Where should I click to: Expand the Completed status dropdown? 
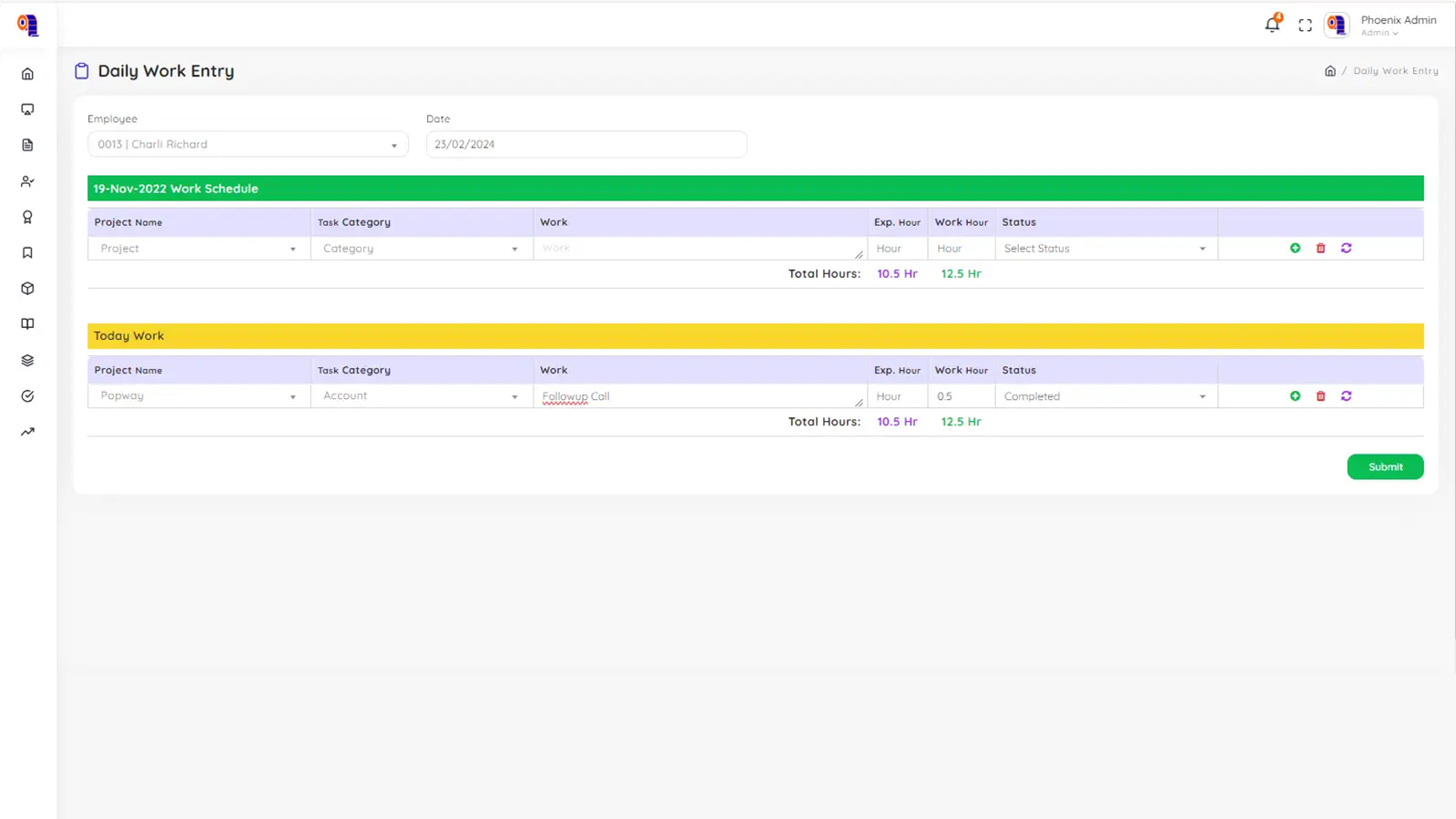[x=1105, y=396]
